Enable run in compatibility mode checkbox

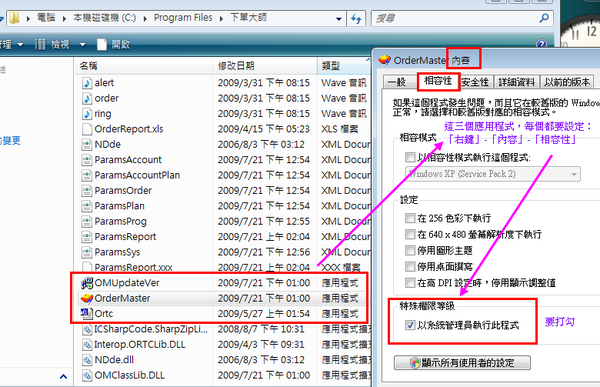[410, 157]
